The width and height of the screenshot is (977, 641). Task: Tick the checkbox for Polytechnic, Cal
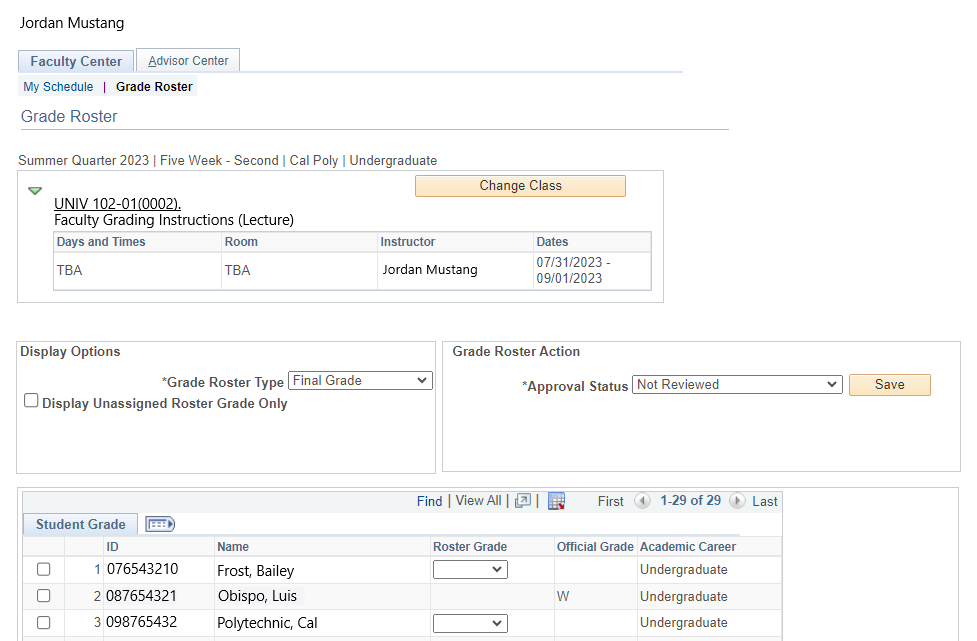point(43,622)
